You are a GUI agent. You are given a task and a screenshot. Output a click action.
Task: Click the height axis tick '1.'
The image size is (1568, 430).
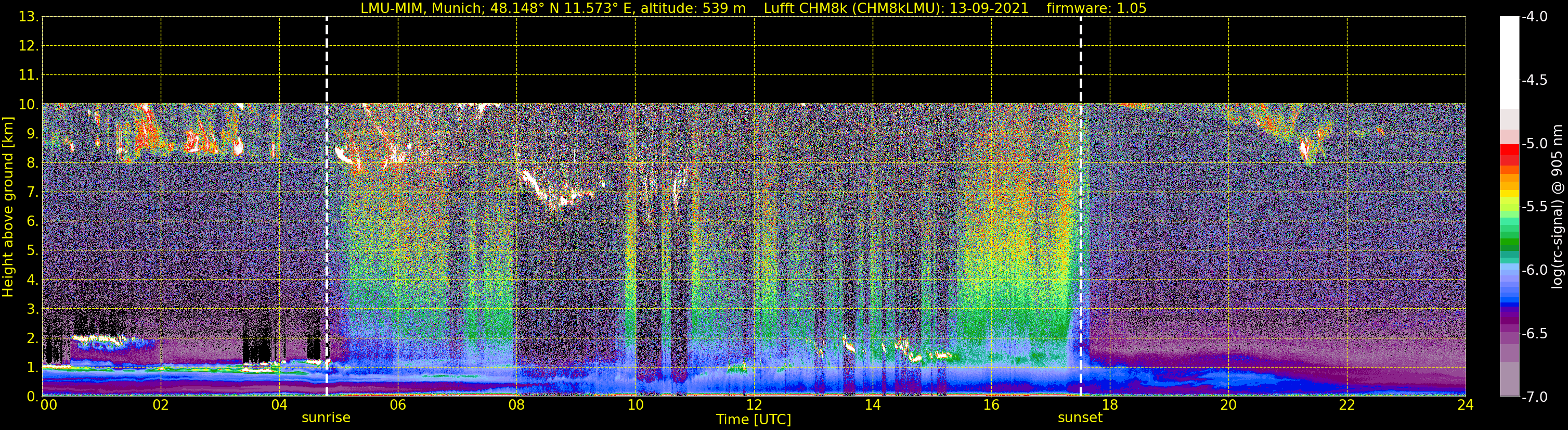tap(32, 367)
